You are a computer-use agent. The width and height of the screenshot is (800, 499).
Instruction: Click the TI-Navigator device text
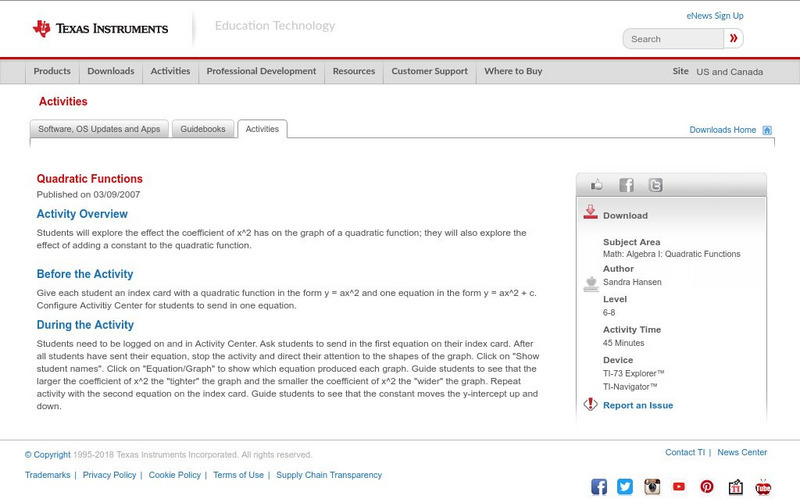(x=630, y=387)
